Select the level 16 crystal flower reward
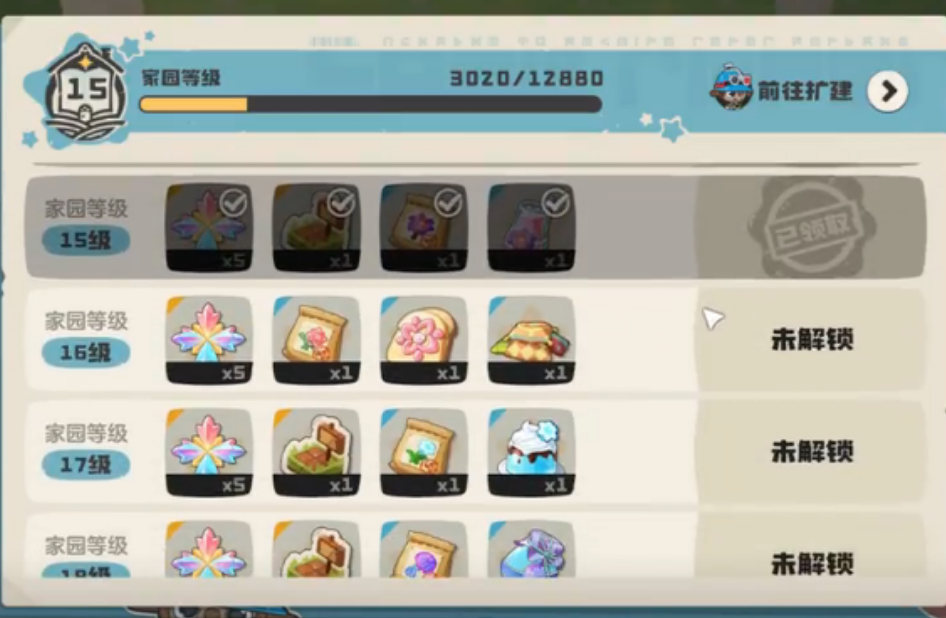This screenshot has height=618, width=946. (209, 340)
